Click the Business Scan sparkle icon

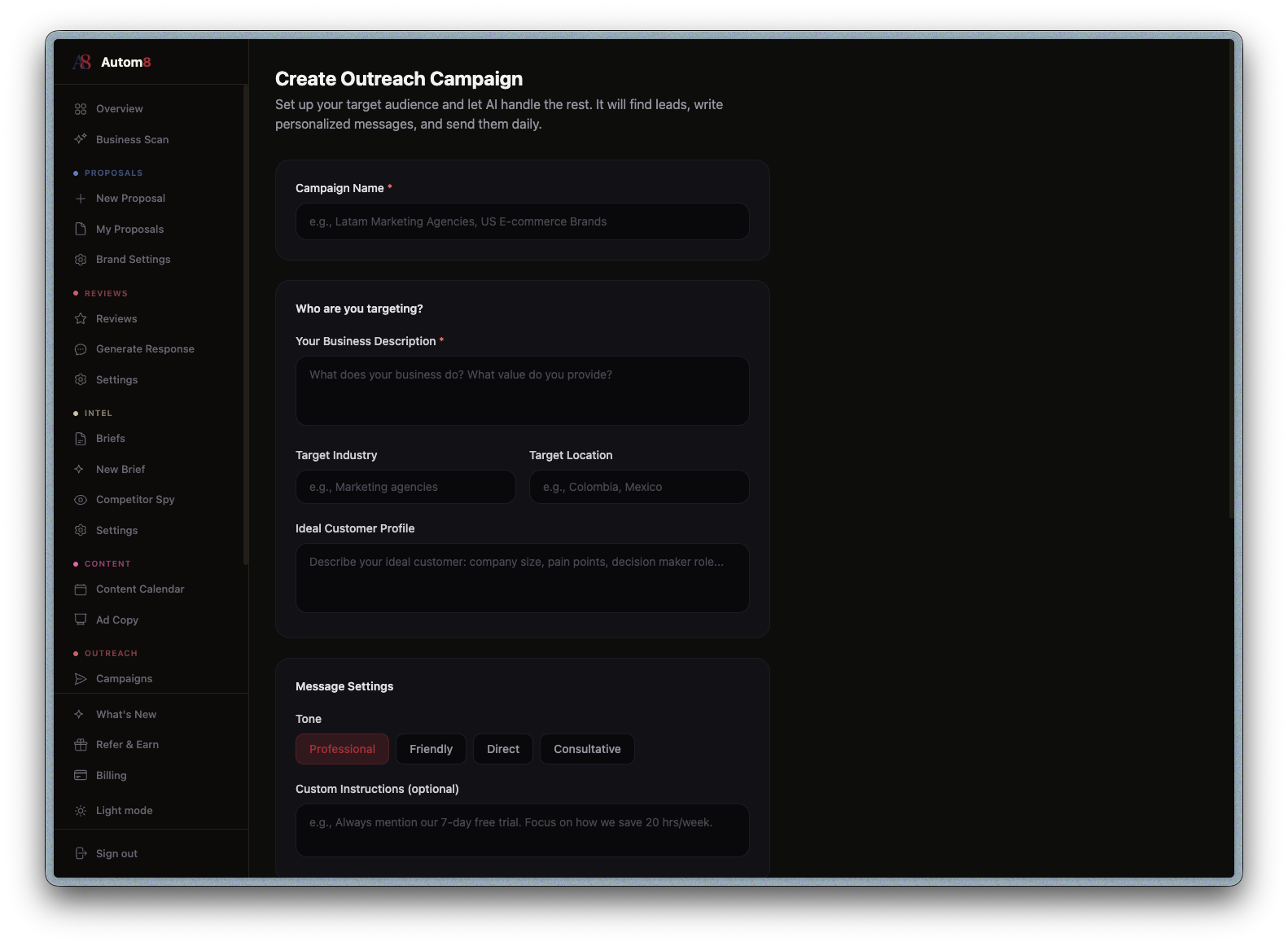click(x=81, y=139)
